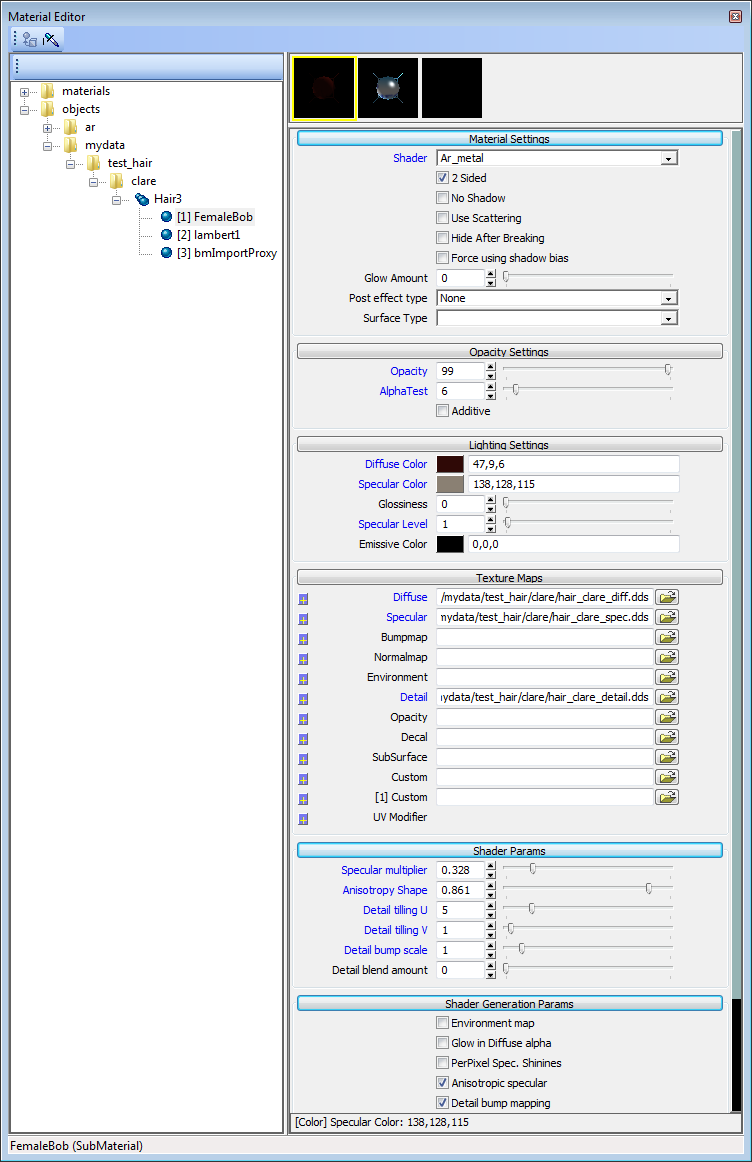Enable Environment map generation param
This screenshot has width=752, height=1162.
pyautogui.click(x=442, y=1023)
